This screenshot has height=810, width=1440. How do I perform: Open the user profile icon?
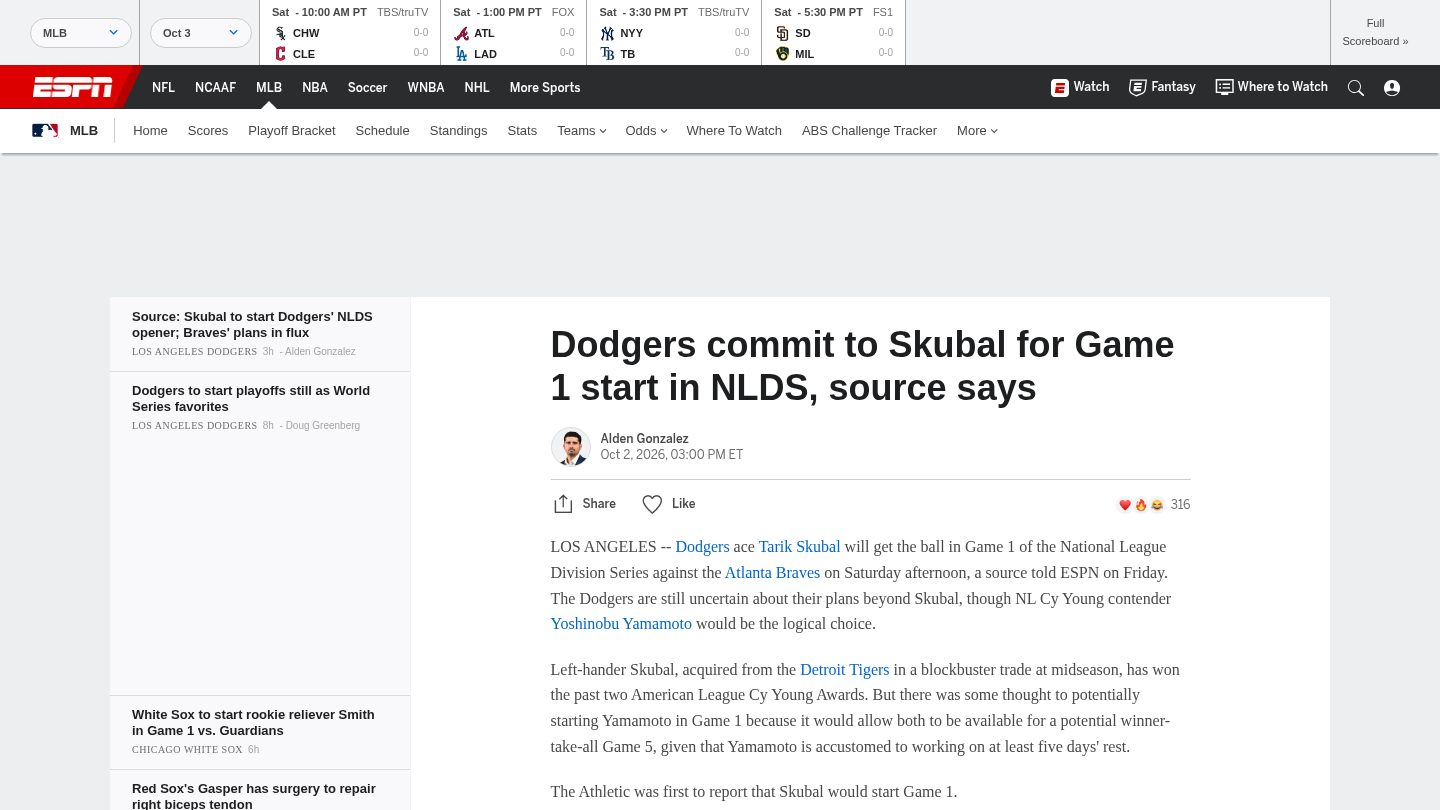(1392, 88)
